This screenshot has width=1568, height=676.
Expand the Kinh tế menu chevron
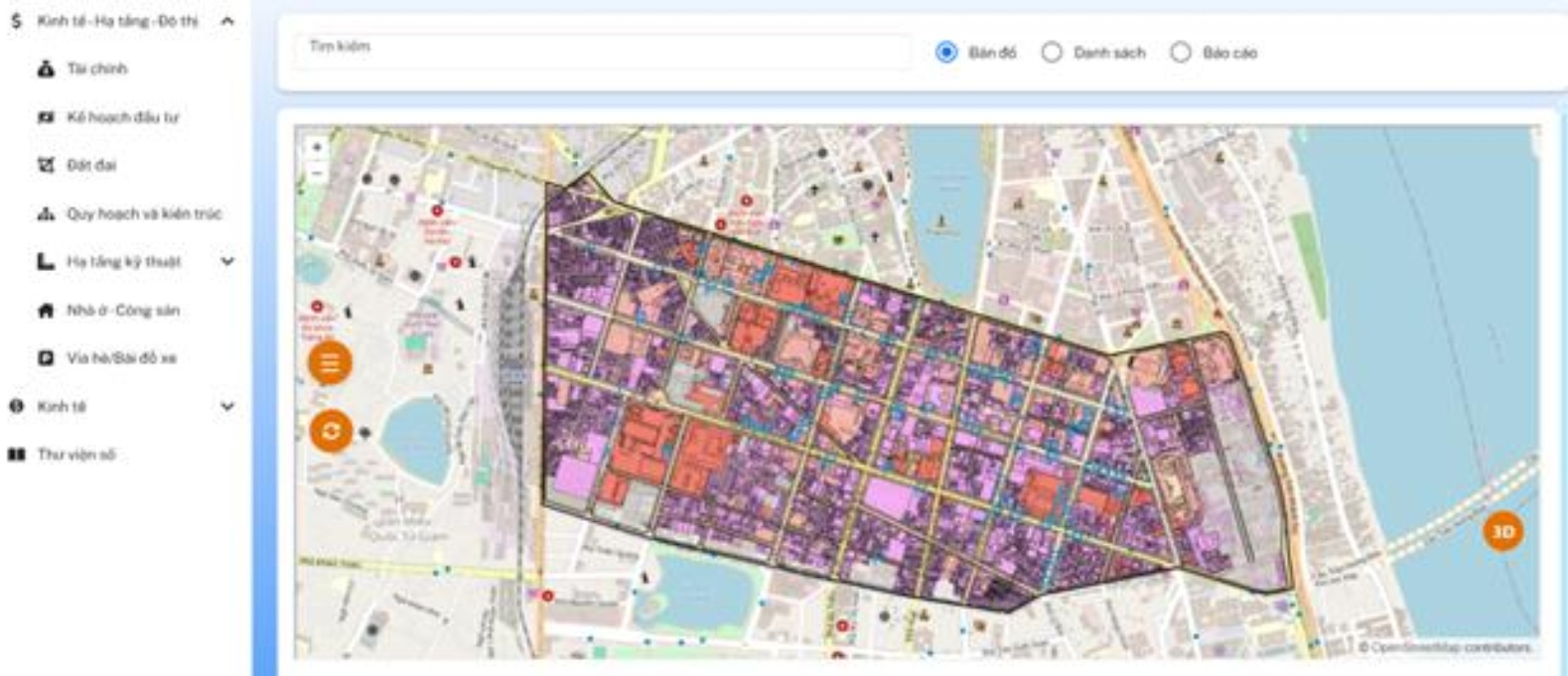(227, 407)
